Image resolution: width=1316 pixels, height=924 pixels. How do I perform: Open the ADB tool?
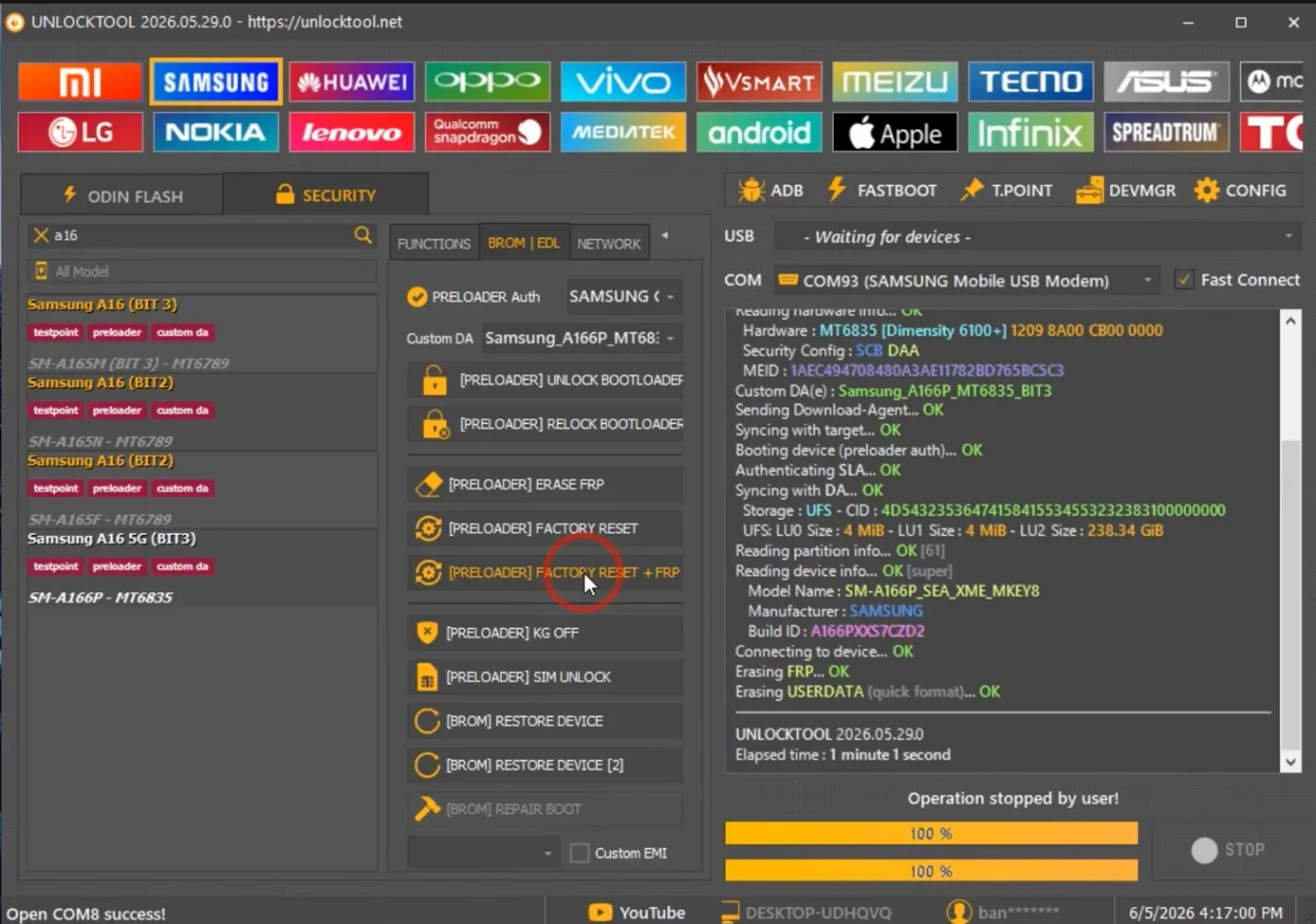pyautogui.click(x=771, y=190)
